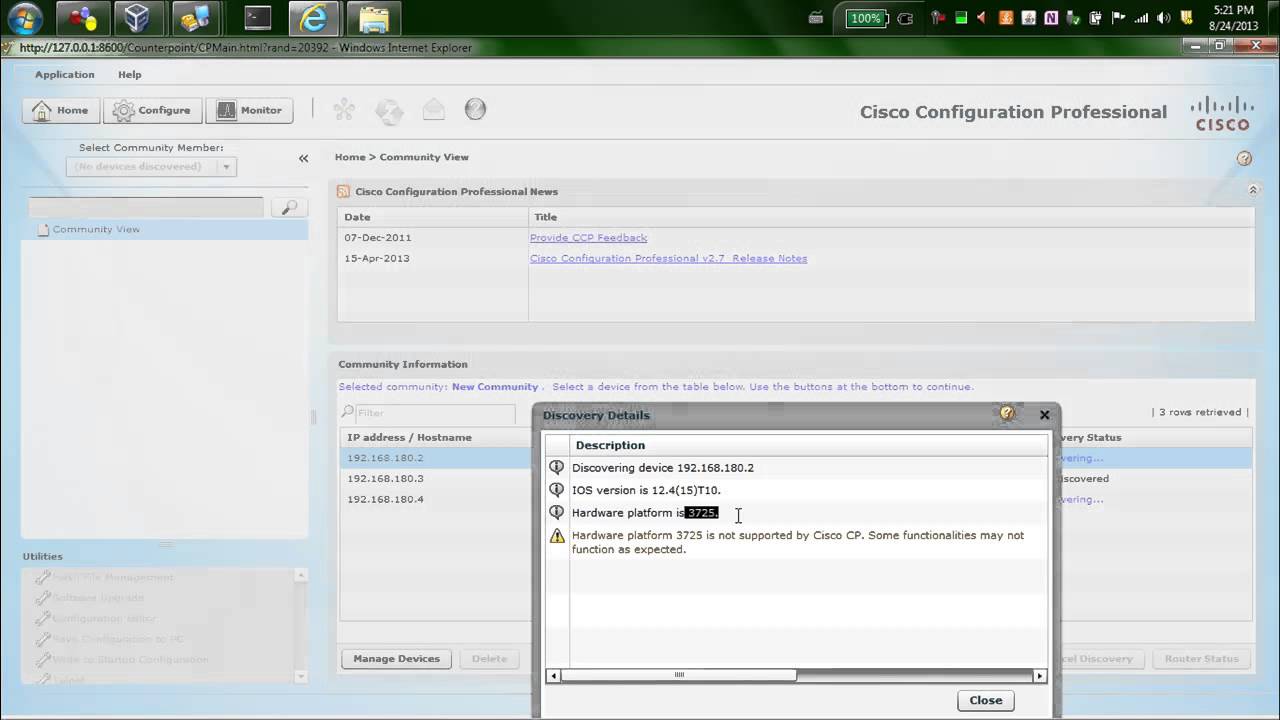Click info icon beside Discovering device row
This screenshot has width=1280, height=720.
click(x=557, y=467)
